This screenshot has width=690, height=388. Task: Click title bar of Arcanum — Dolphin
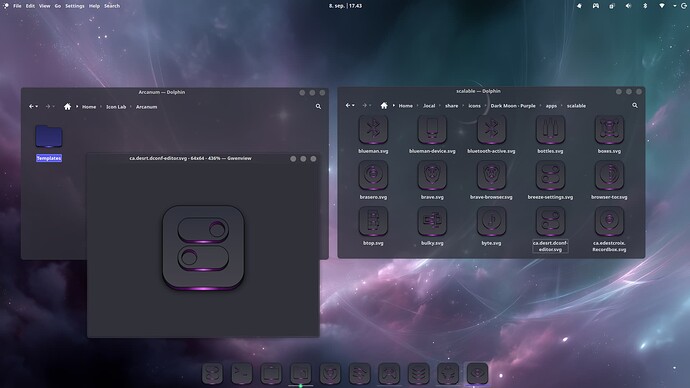coord(161,92)
